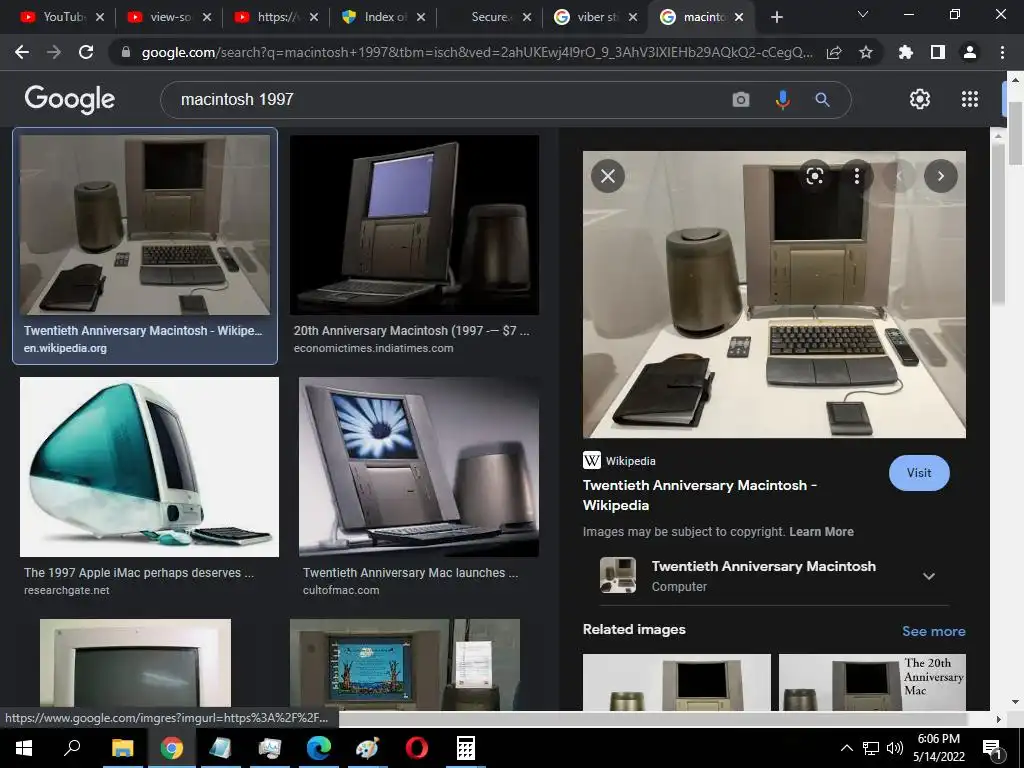
Task: Open Chrome three-dot main menu
Action: coord(1002,52)
